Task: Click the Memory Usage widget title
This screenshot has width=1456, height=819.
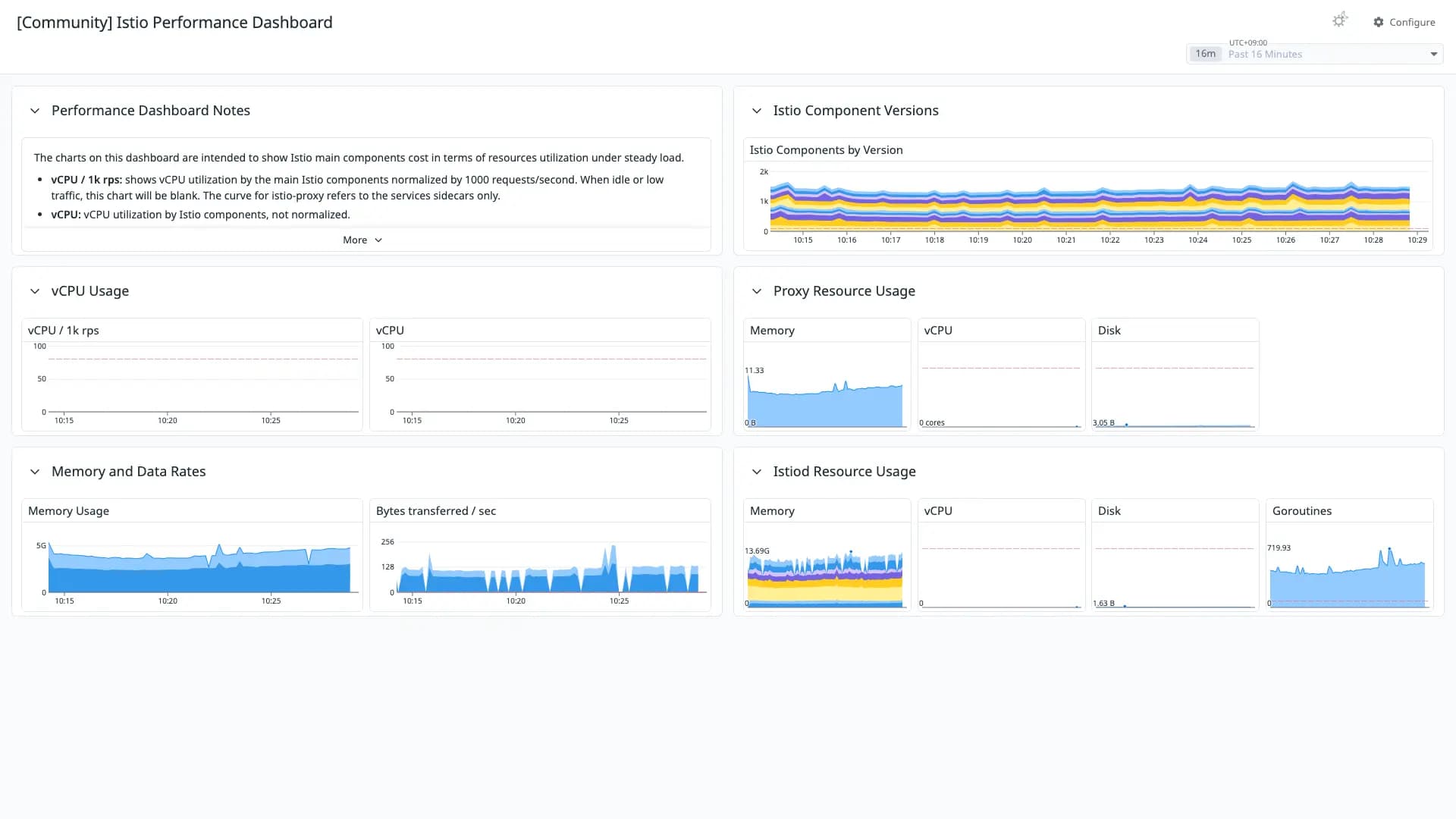Action: 68,511
